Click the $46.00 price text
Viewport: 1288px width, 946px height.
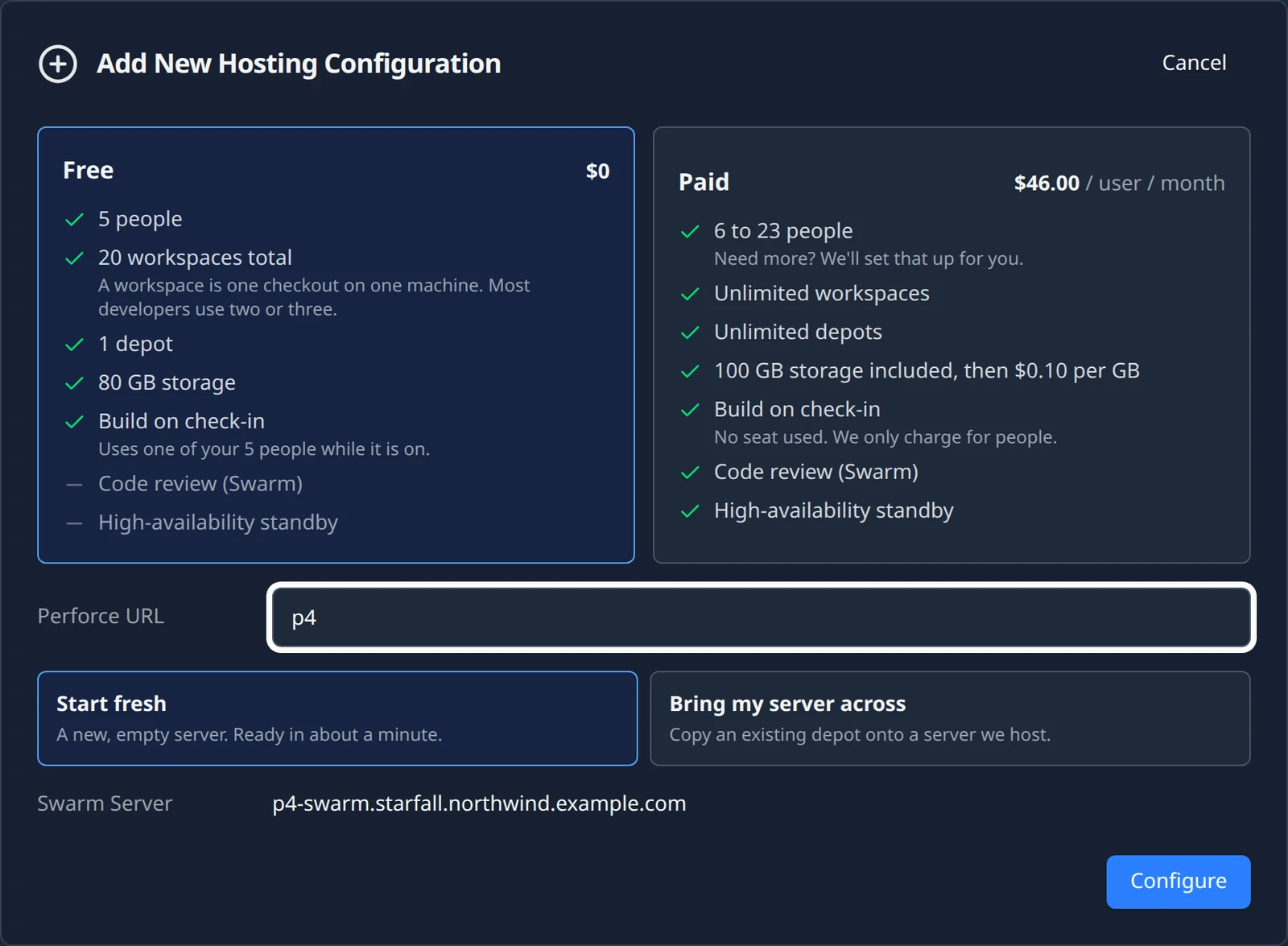point(1046,184)
